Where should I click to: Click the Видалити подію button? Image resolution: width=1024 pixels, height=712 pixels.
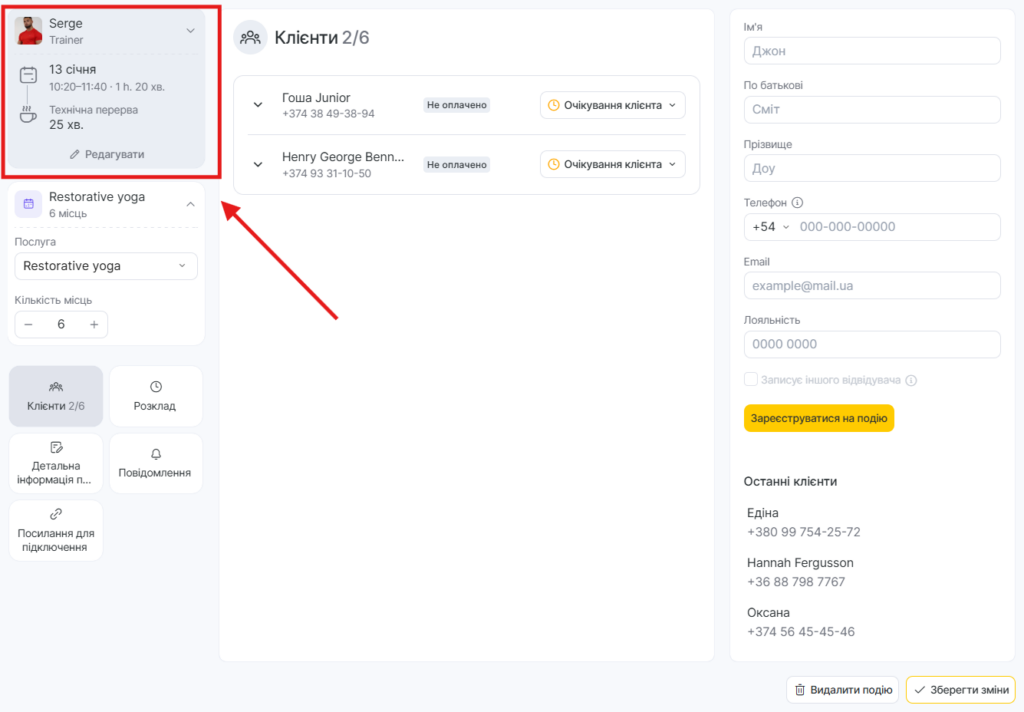coord(842,690)
